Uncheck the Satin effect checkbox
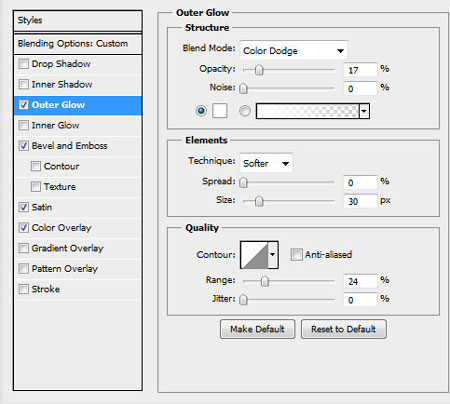Screen dimensions: 450x404 (24, 207)
